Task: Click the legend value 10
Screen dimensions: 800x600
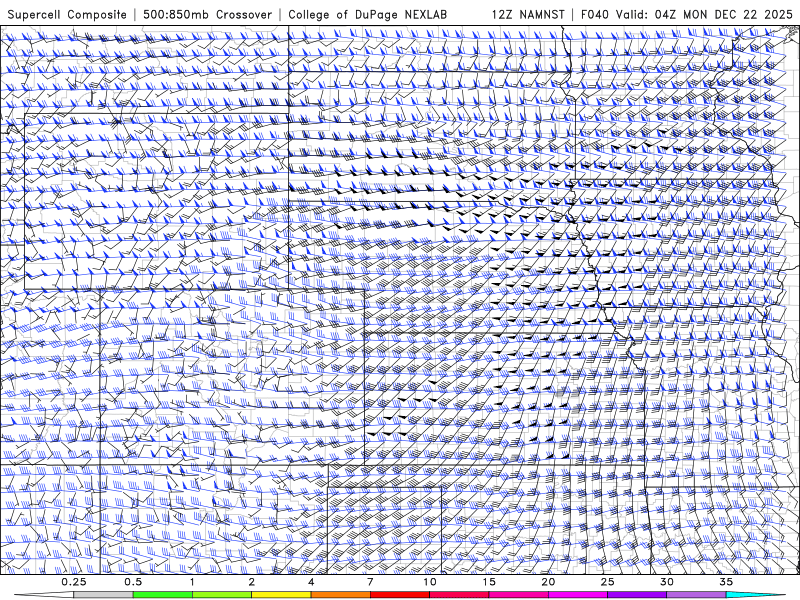Action: click(430, 582)
